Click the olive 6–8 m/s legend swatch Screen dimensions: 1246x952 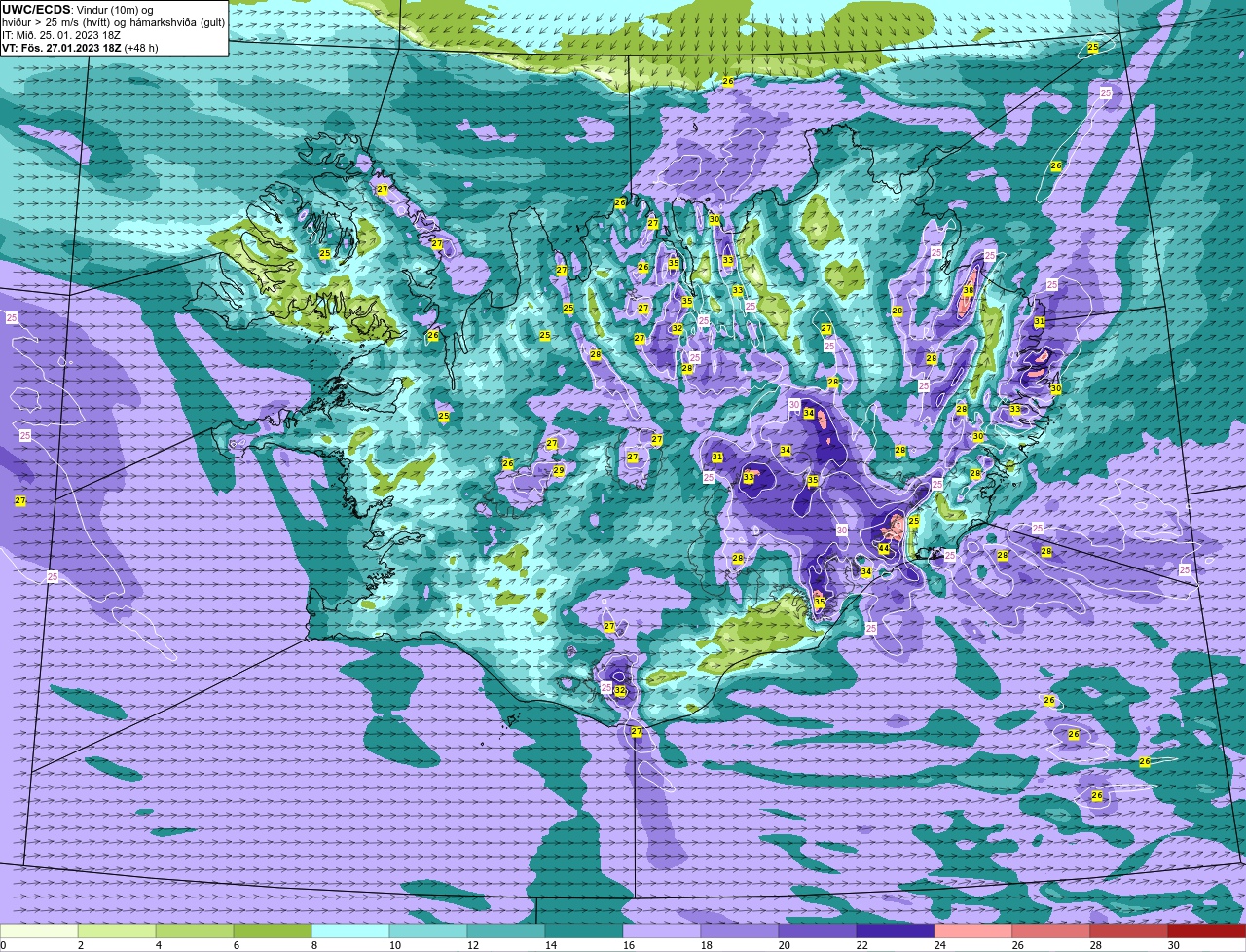coord(273,932)
